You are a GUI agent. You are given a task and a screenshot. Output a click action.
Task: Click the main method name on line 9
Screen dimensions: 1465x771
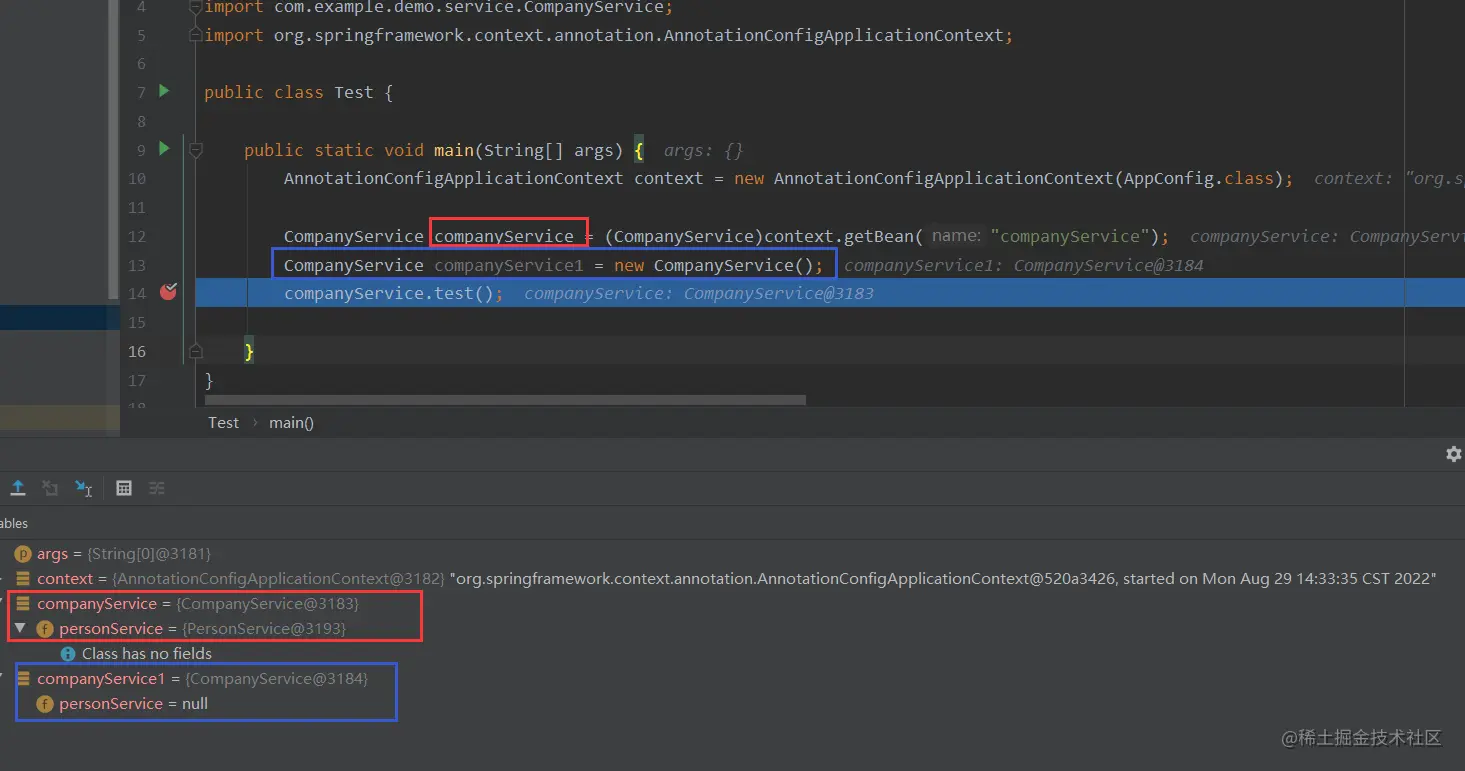454,150
